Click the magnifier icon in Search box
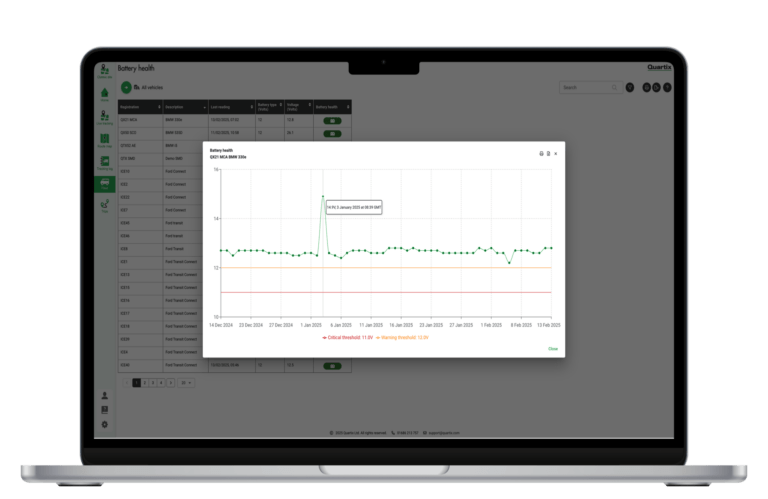 pos(614,87)
